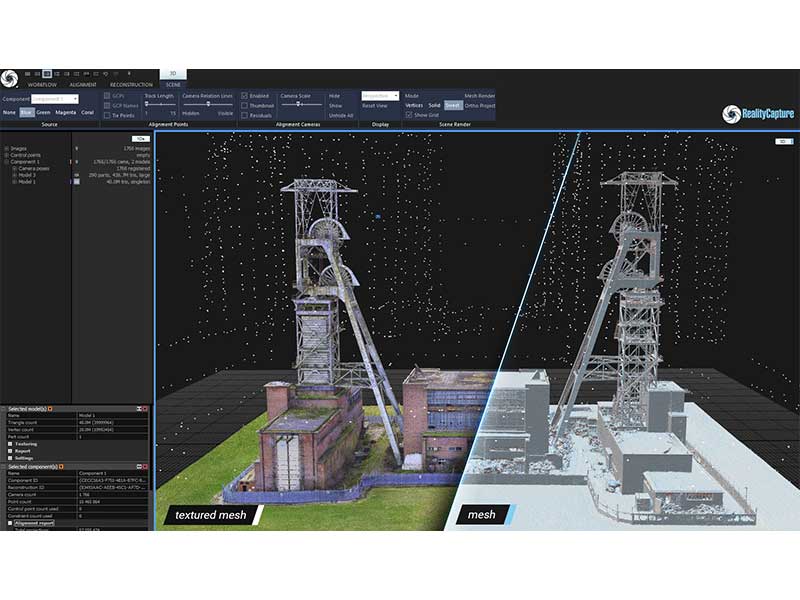Open the WORKFLOW ribbon tab
Viewport: 800px width, 600px height.
pyautogui.click(x=42, y=85)
